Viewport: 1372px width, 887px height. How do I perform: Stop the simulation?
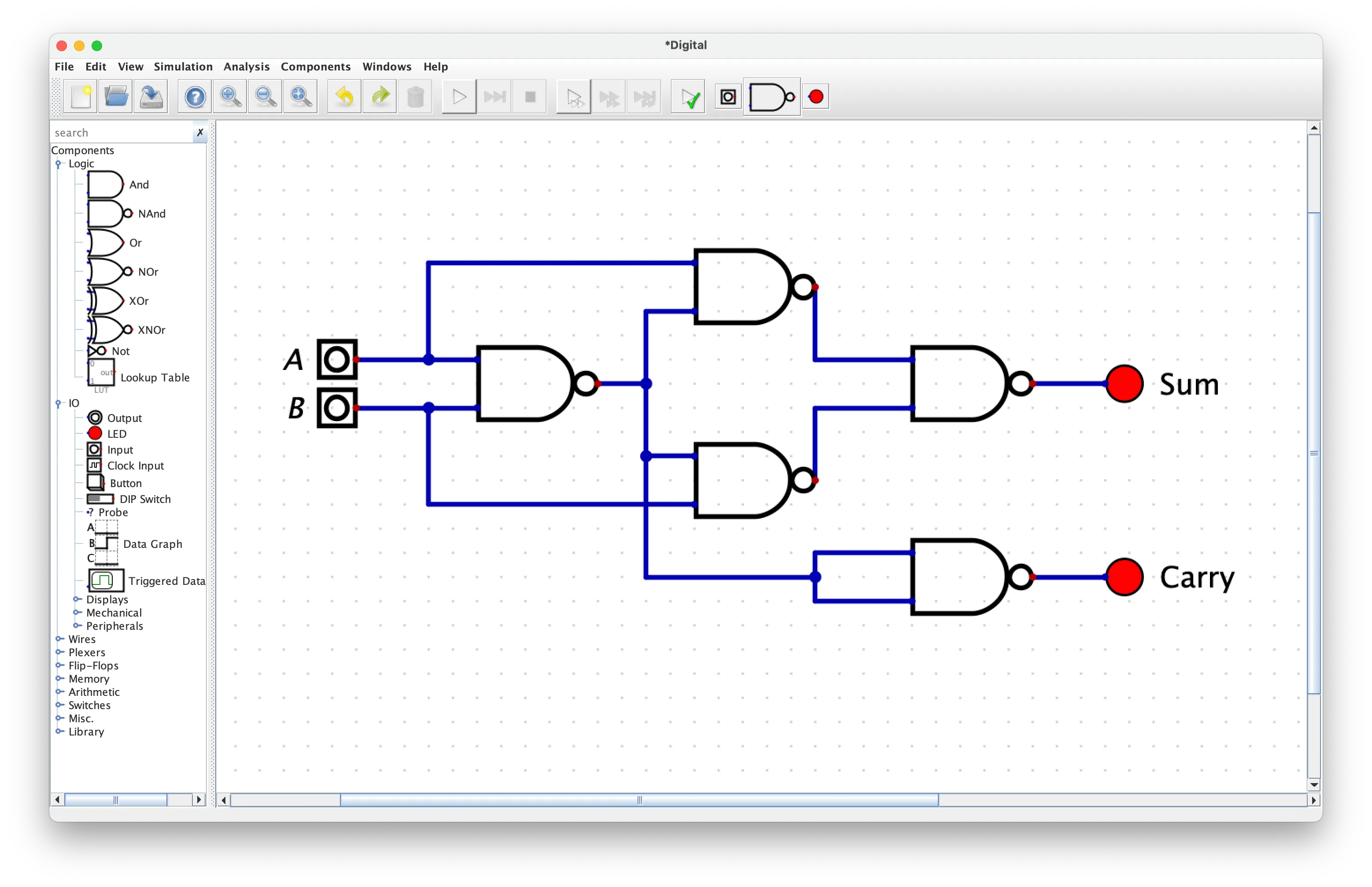point(530,97)
